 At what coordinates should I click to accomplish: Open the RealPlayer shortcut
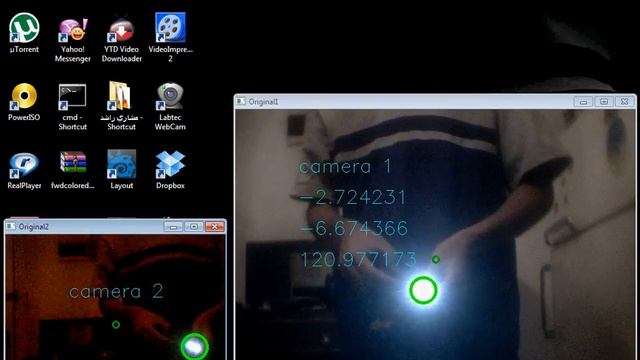24,165
